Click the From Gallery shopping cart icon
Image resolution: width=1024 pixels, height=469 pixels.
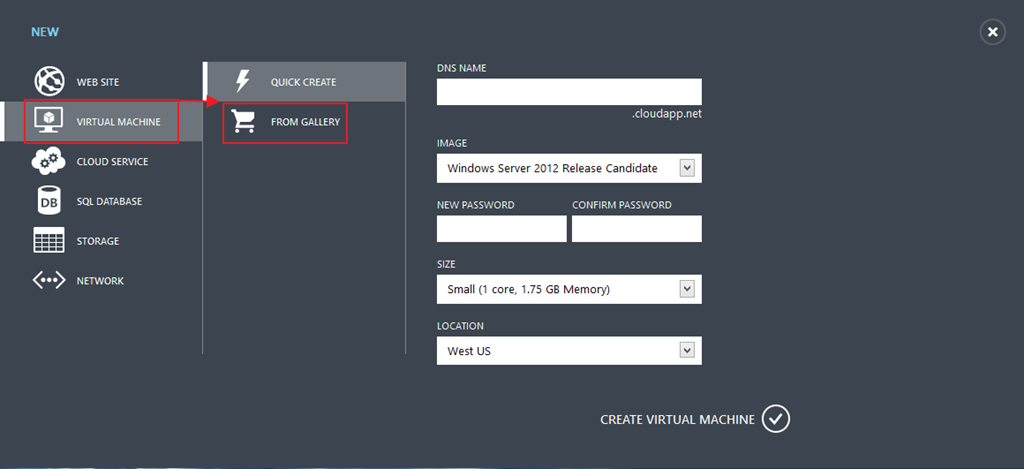coord(244,121)
